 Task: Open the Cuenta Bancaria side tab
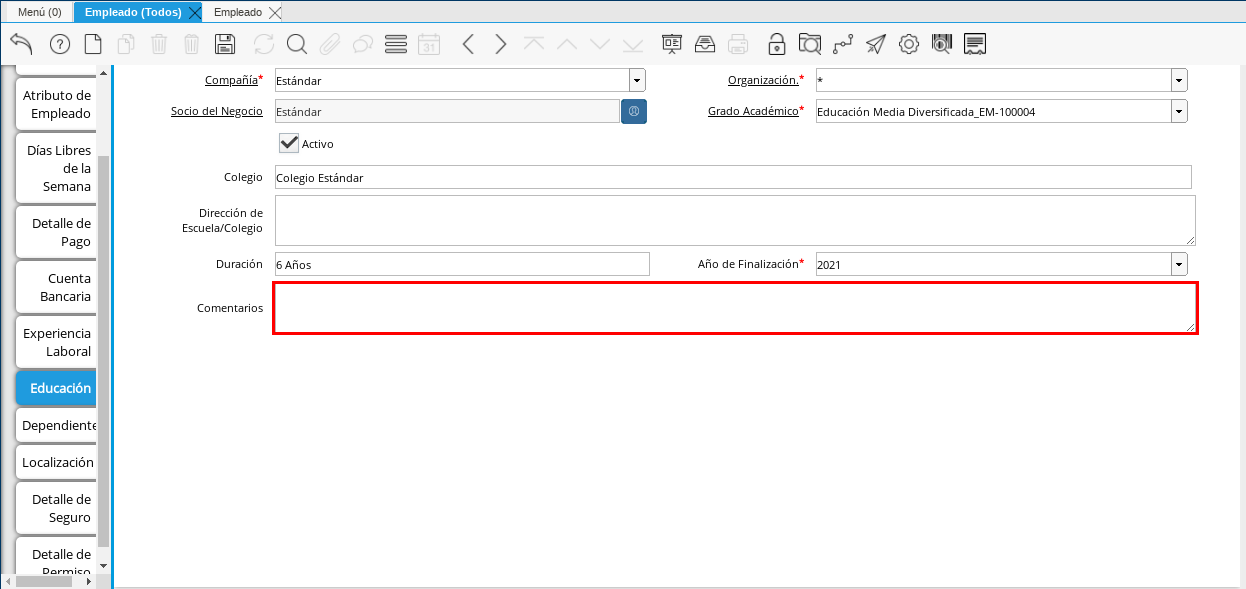pyautogui.click(x=56, y=287)
